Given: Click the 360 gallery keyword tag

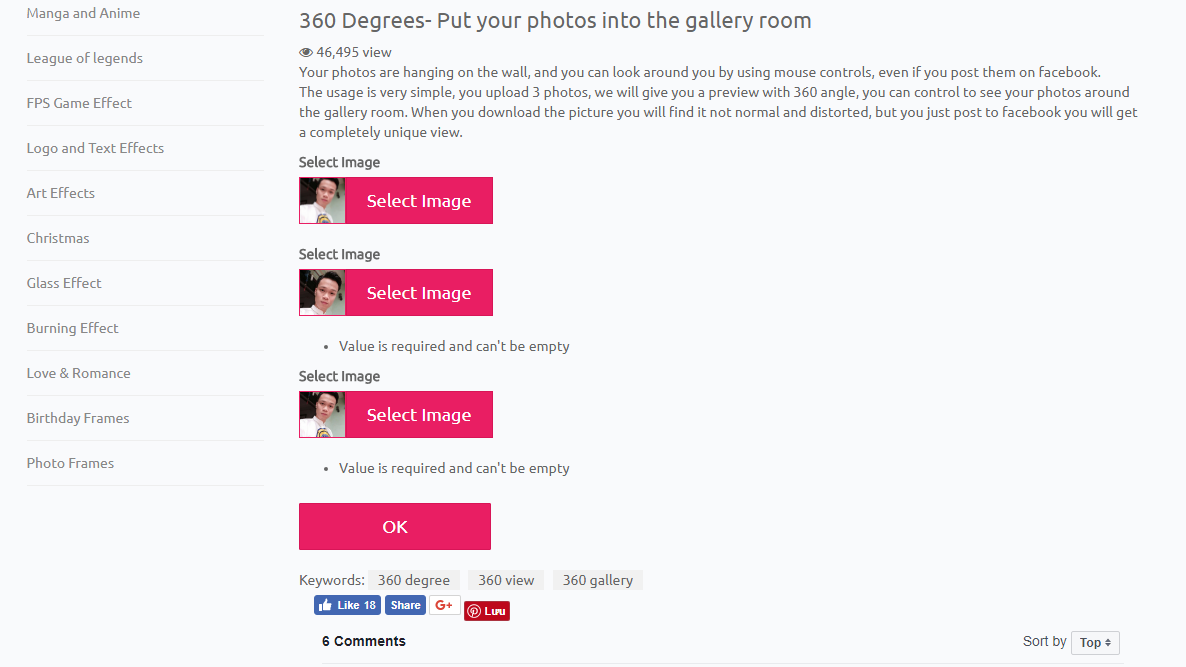Looking at the screenshot, I should point(598,580).
